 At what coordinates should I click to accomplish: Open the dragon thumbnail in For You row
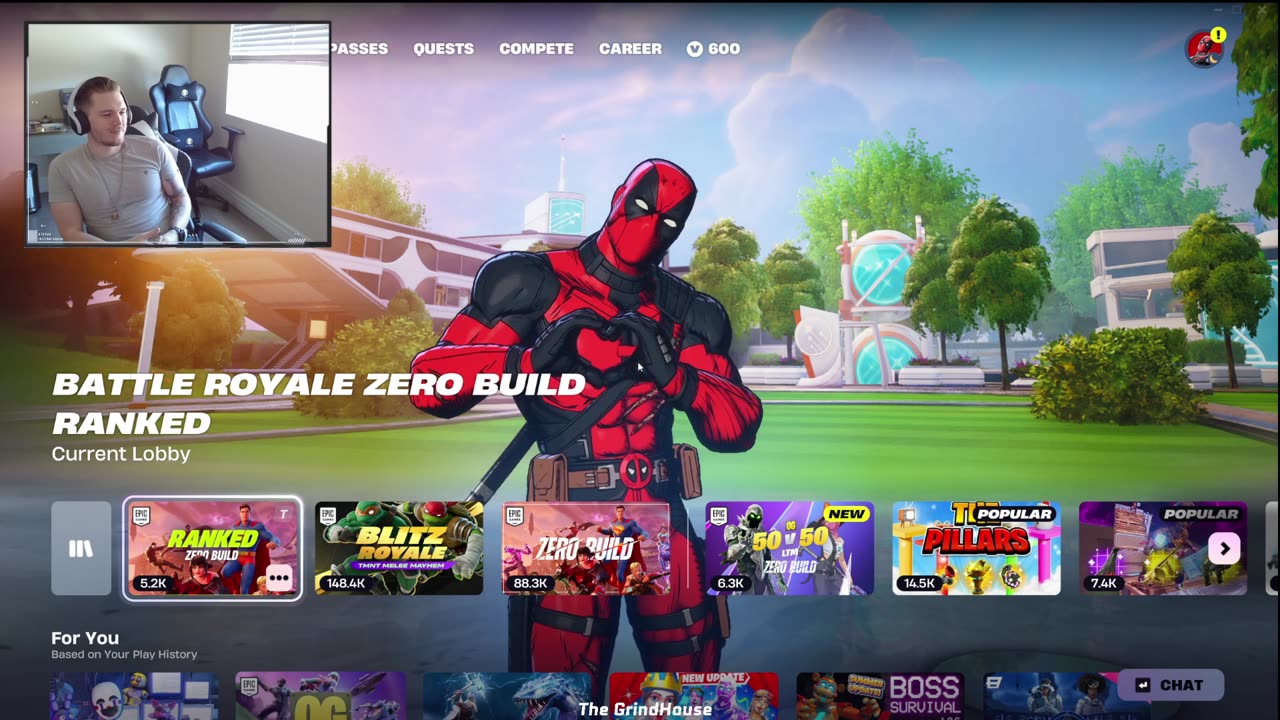pyautogui.click(x=507, y=696)
